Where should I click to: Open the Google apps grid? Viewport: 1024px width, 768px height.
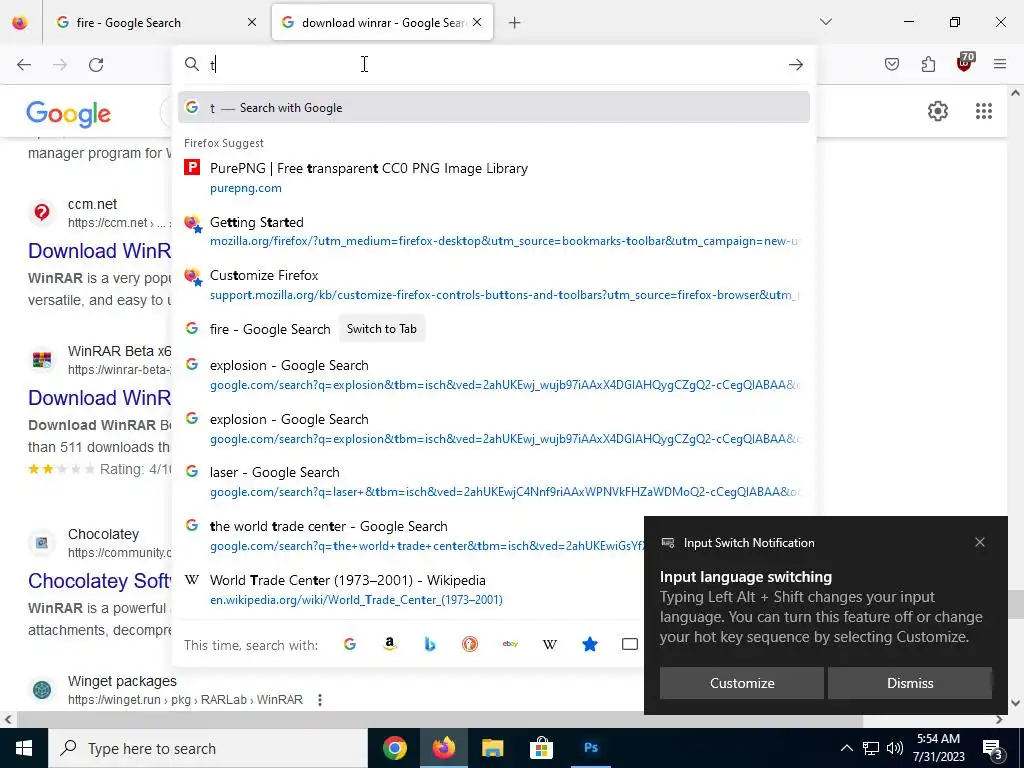pos(984,111)
